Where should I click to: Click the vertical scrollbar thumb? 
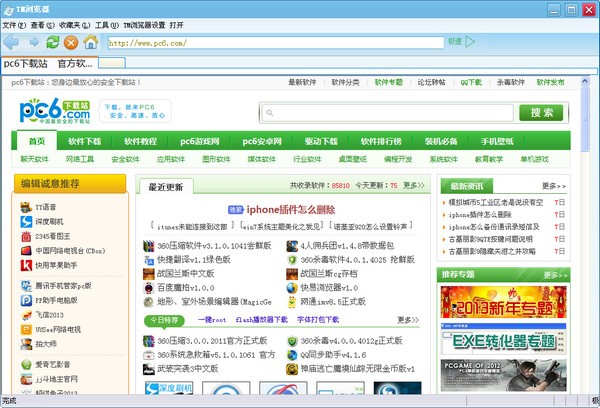coord(585,119)
